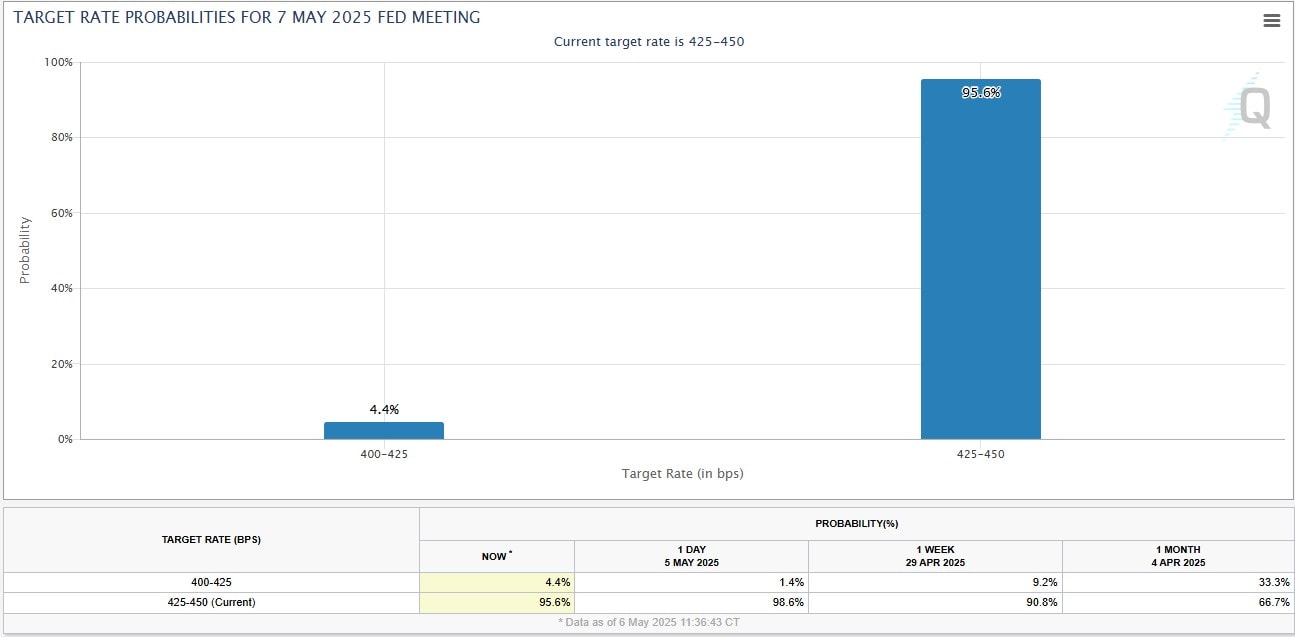1295x637 pixels.
Task: Click the NOW column header
Action: 496,556
